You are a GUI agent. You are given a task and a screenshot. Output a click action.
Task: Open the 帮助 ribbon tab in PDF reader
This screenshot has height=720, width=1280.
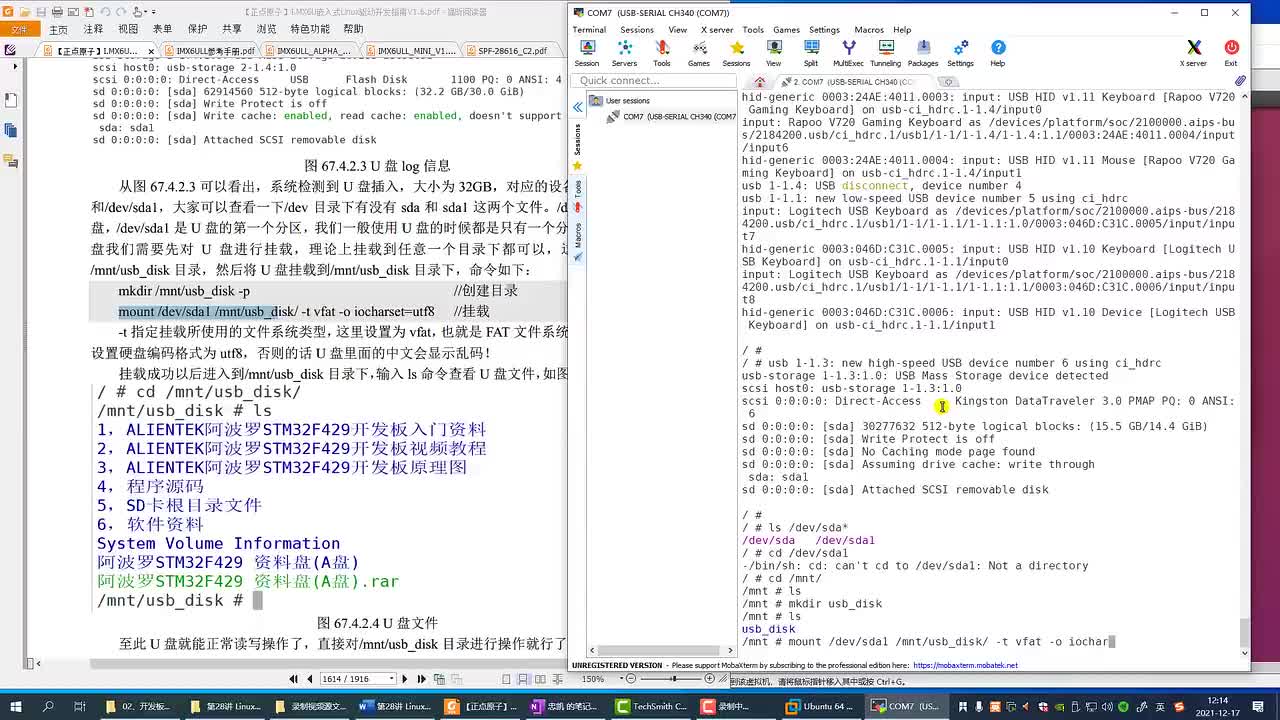coord(353,29)
